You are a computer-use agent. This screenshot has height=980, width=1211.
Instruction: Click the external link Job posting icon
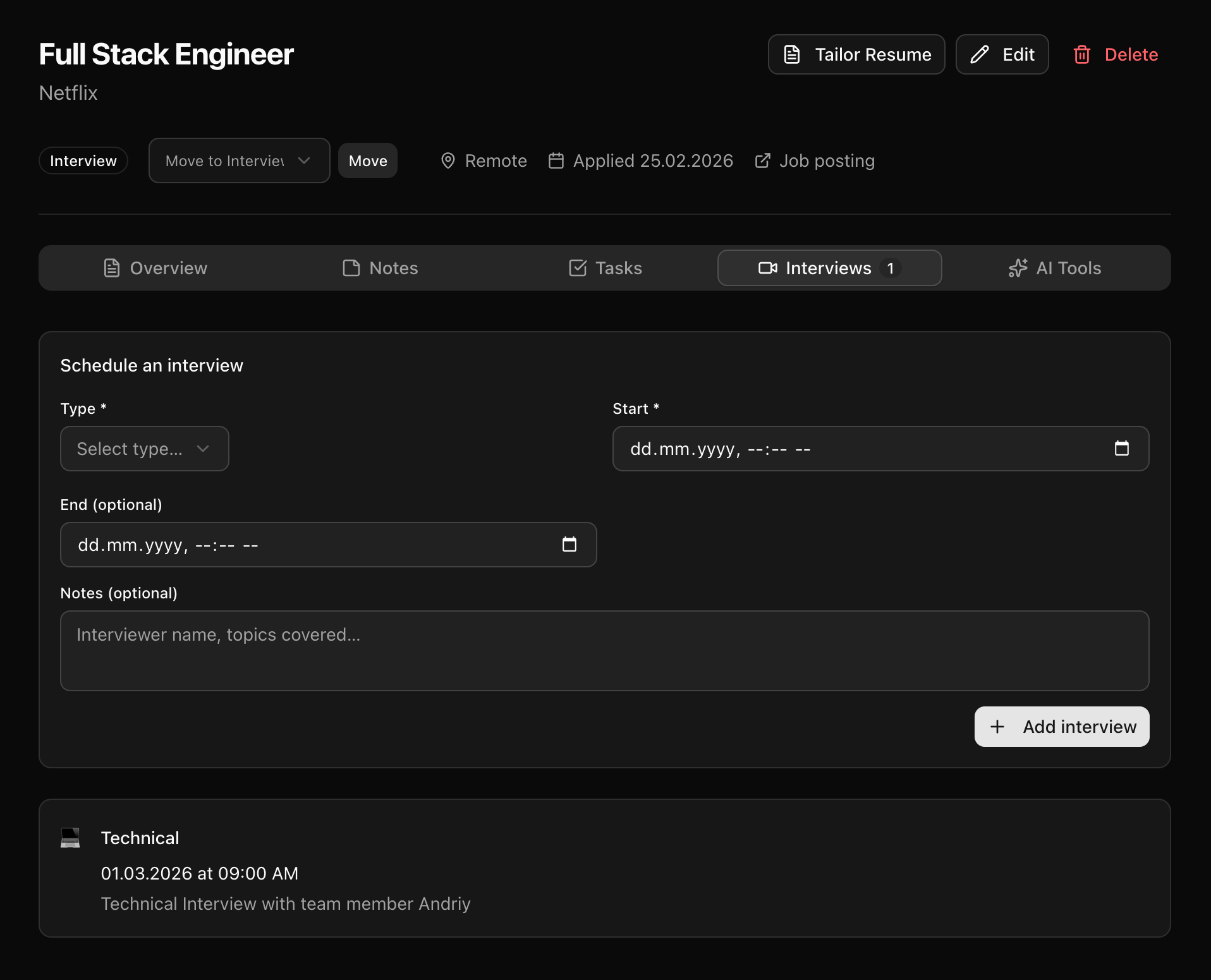click(762, 161)
